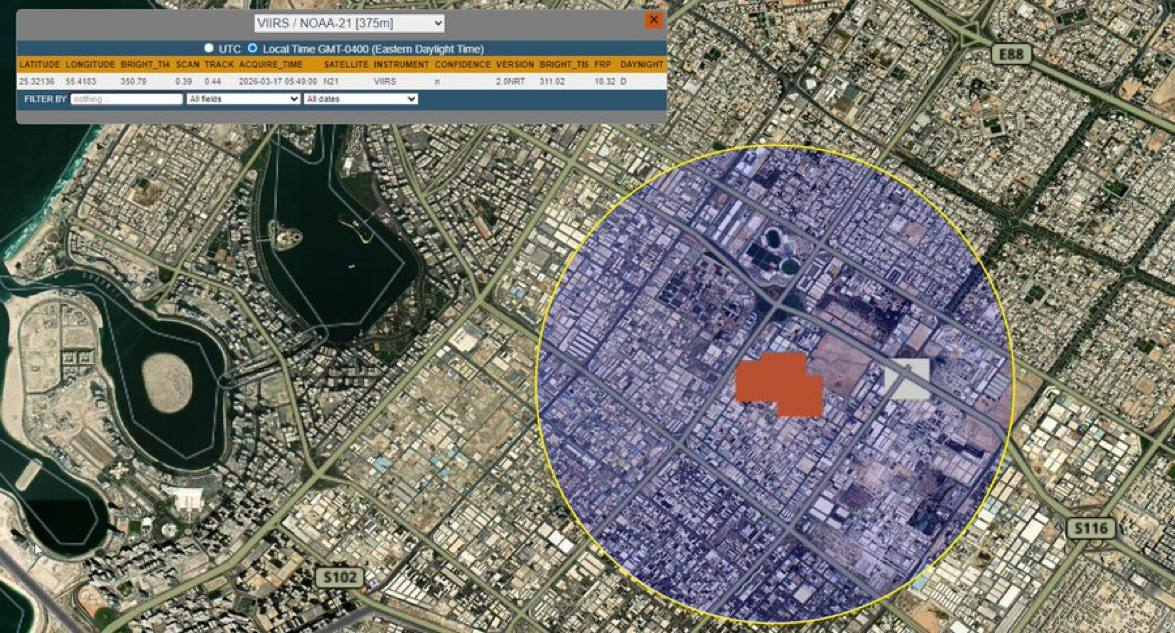Click the FRP column header
The height and width of the screenshot is (633, 1175).
point(602,65)
